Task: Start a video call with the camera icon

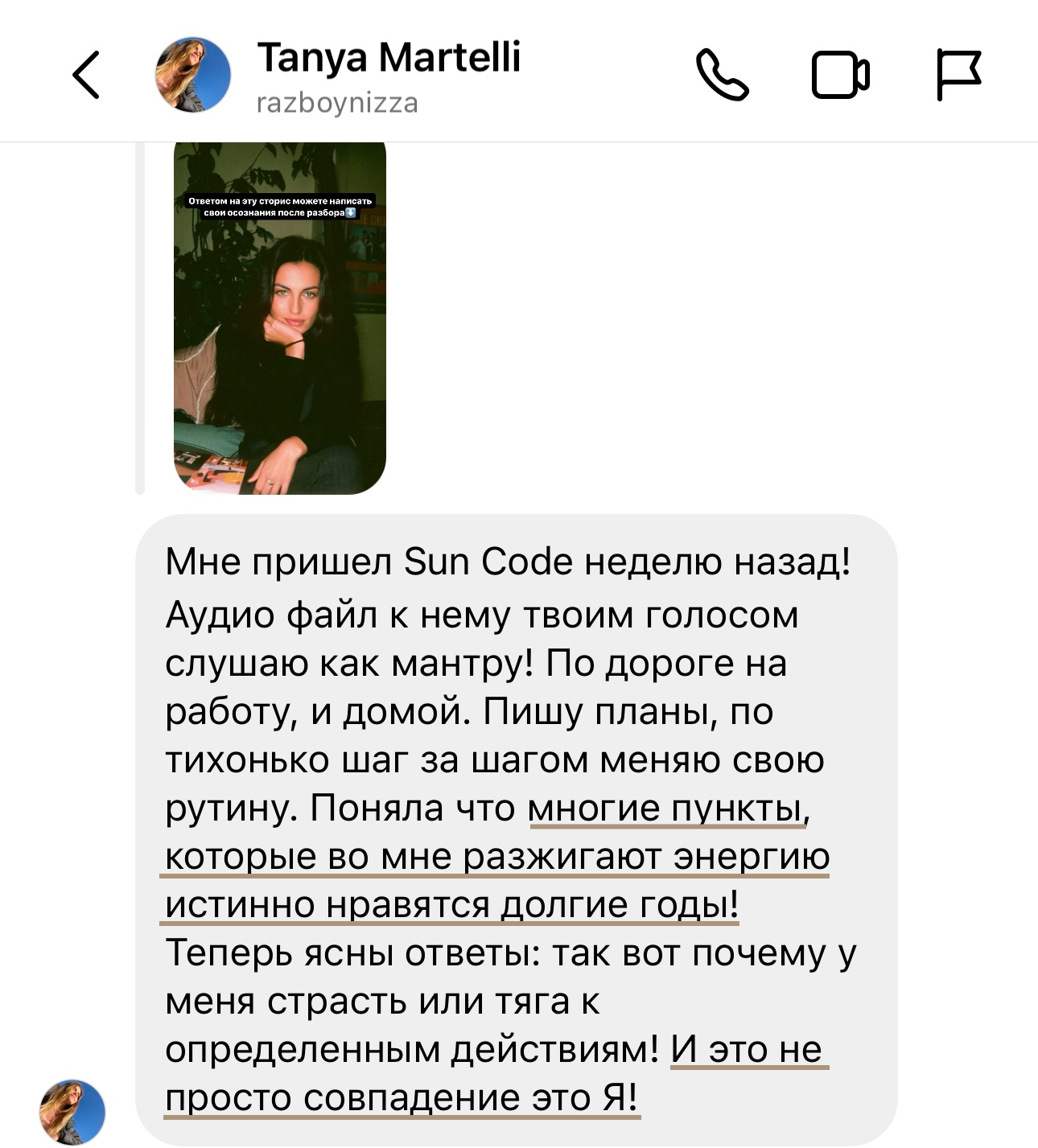Action: point(840,75)
